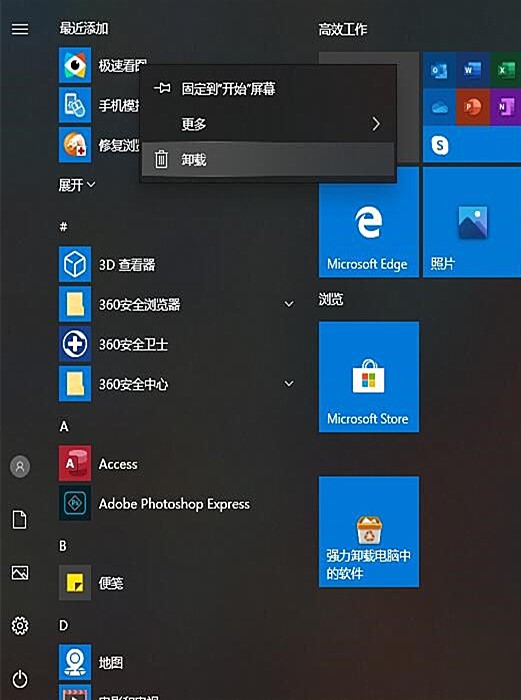Open the Skype tile
This screenshot has height=700, width=521.
(x=472, y=144)
